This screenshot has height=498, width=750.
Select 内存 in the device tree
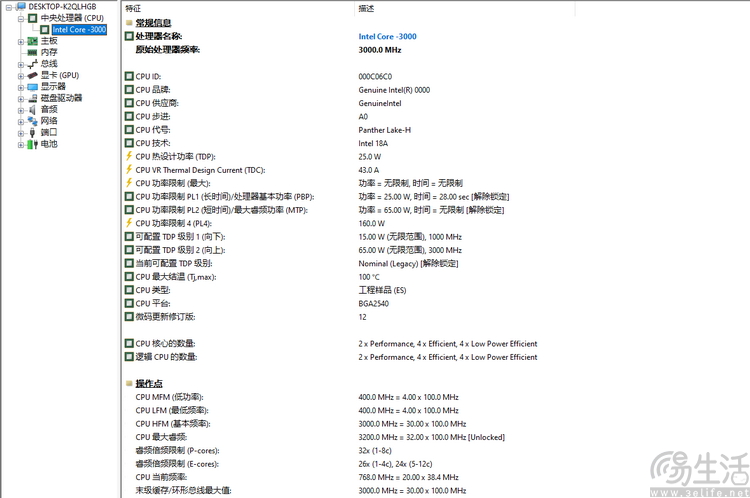click(49, 52)
